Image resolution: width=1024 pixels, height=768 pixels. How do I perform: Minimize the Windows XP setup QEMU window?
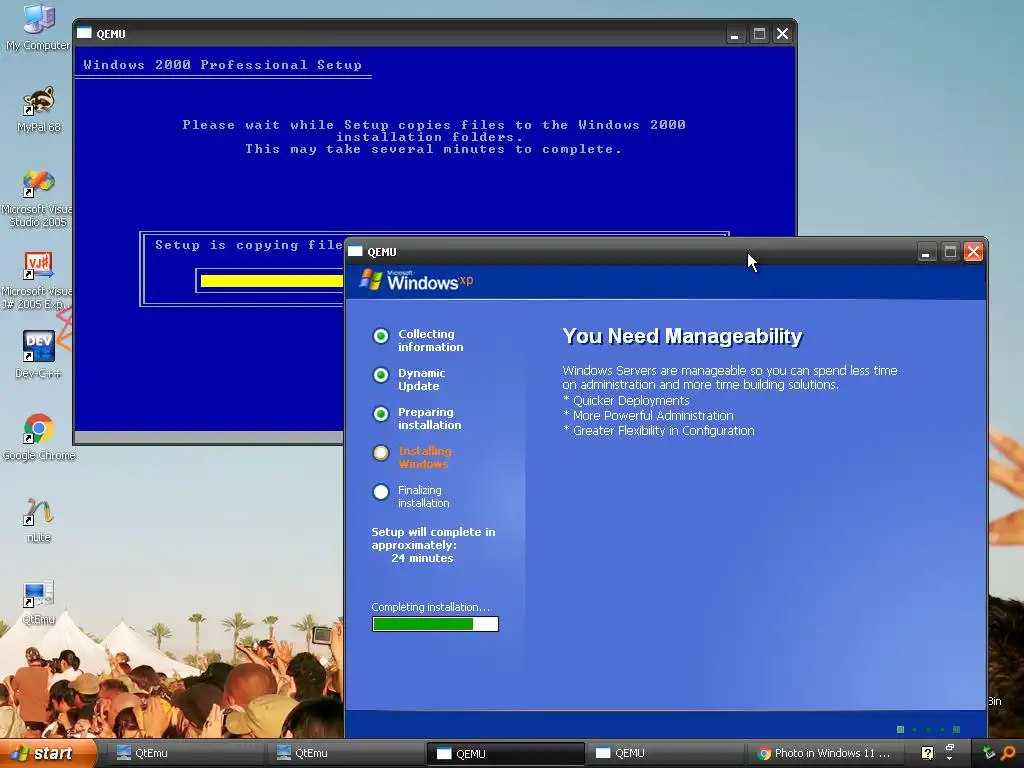click(x=925, y=252)
